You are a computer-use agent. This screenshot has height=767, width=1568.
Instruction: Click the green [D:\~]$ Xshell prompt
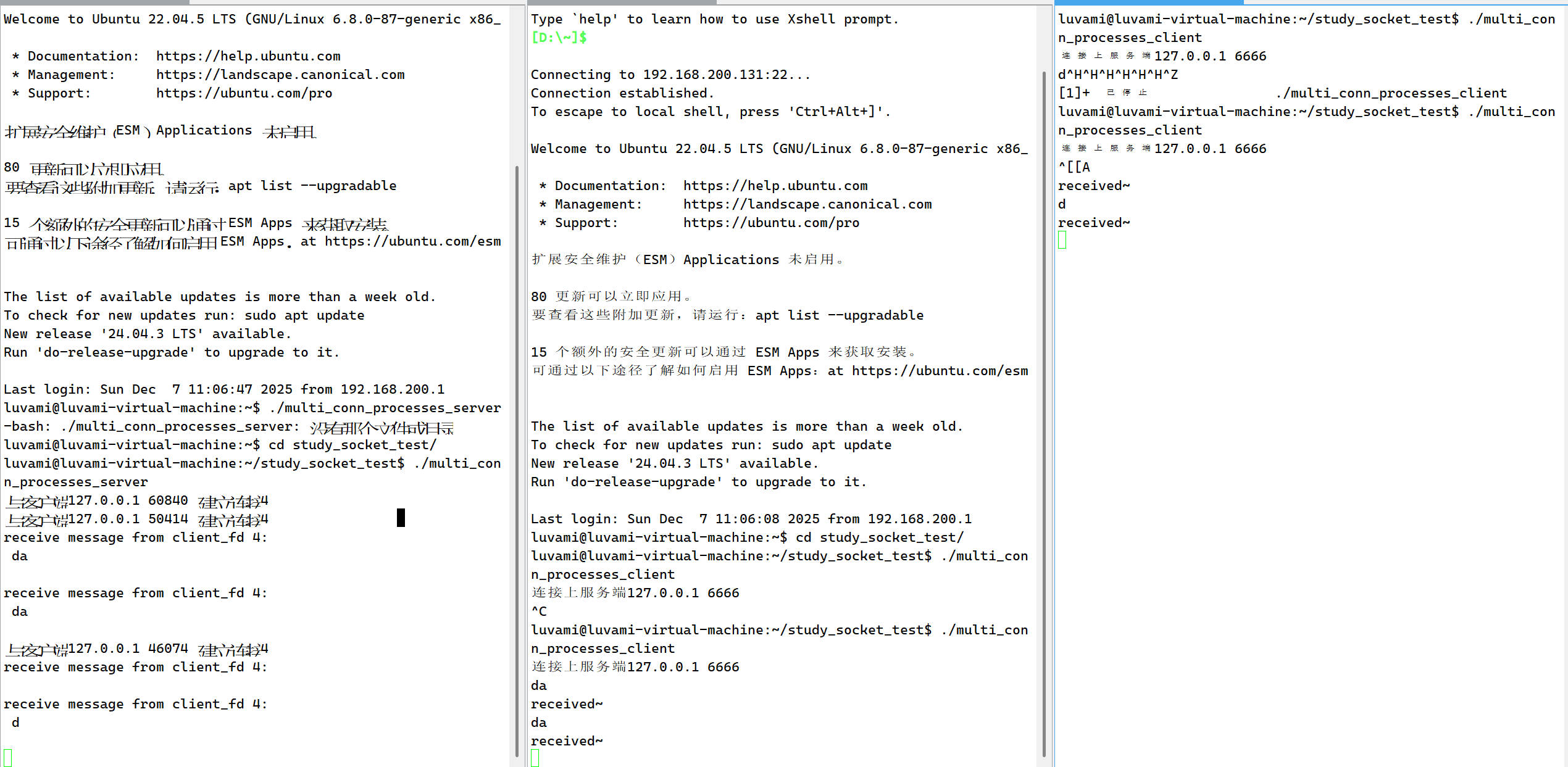559,38
